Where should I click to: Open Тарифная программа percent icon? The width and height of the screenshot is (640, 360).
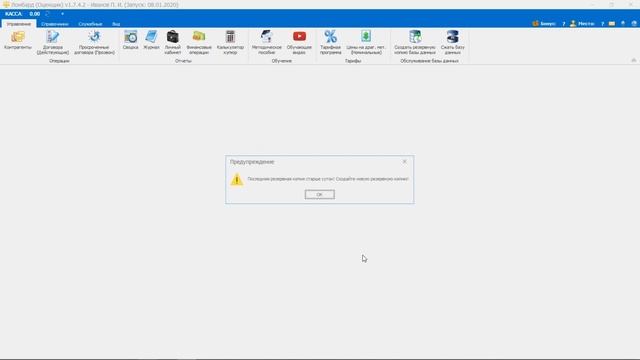tap(331, 42)
